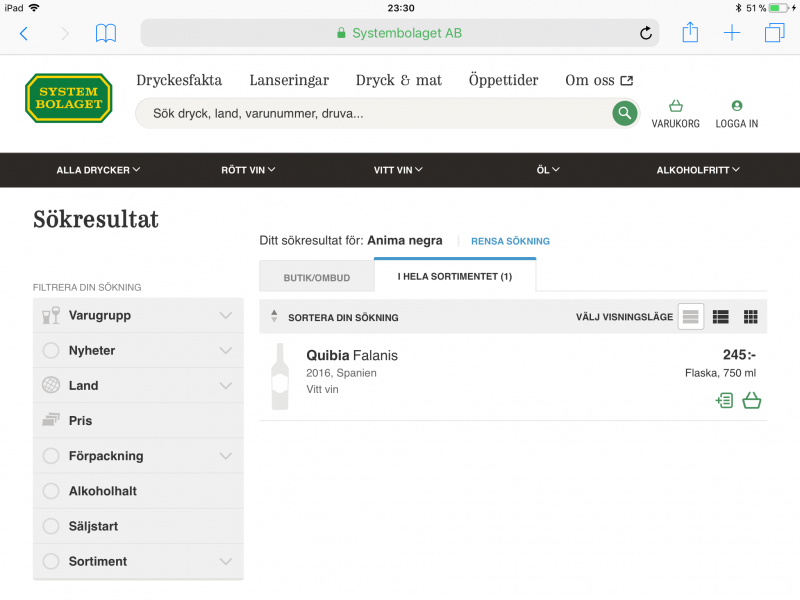Click the Pris banknotes icon
This screenshot has height=600, width=800.
[x=51, y=420]
